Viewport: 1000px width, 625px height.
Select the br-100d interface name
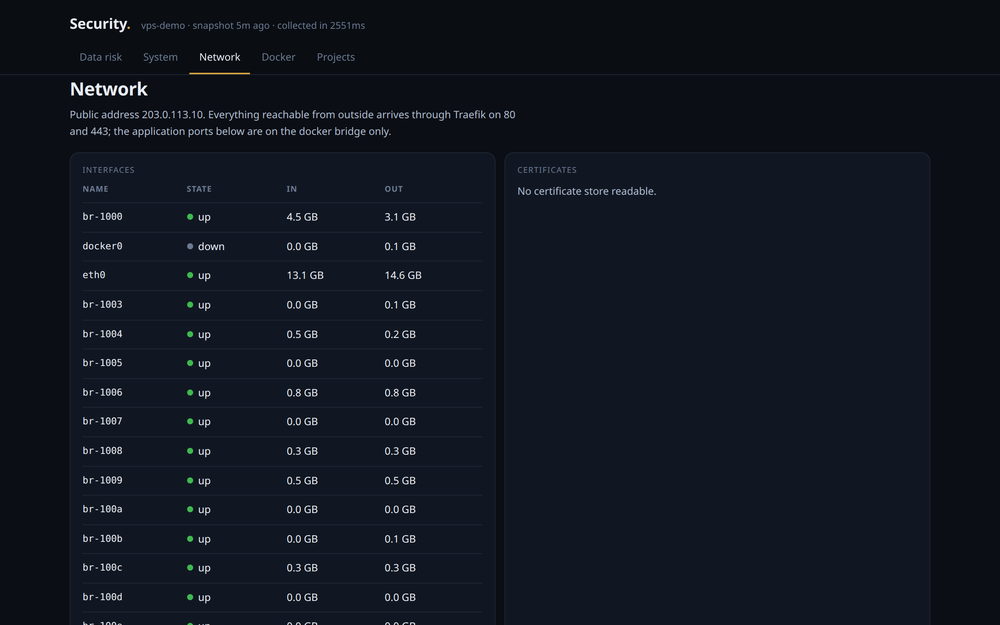(x=102, y=597)
